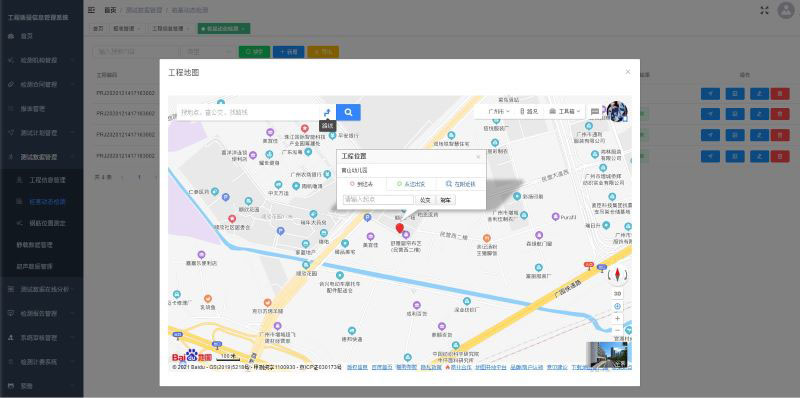Toggle the sidebar collapse hamburger icon
800x398 pixels.
91,10
